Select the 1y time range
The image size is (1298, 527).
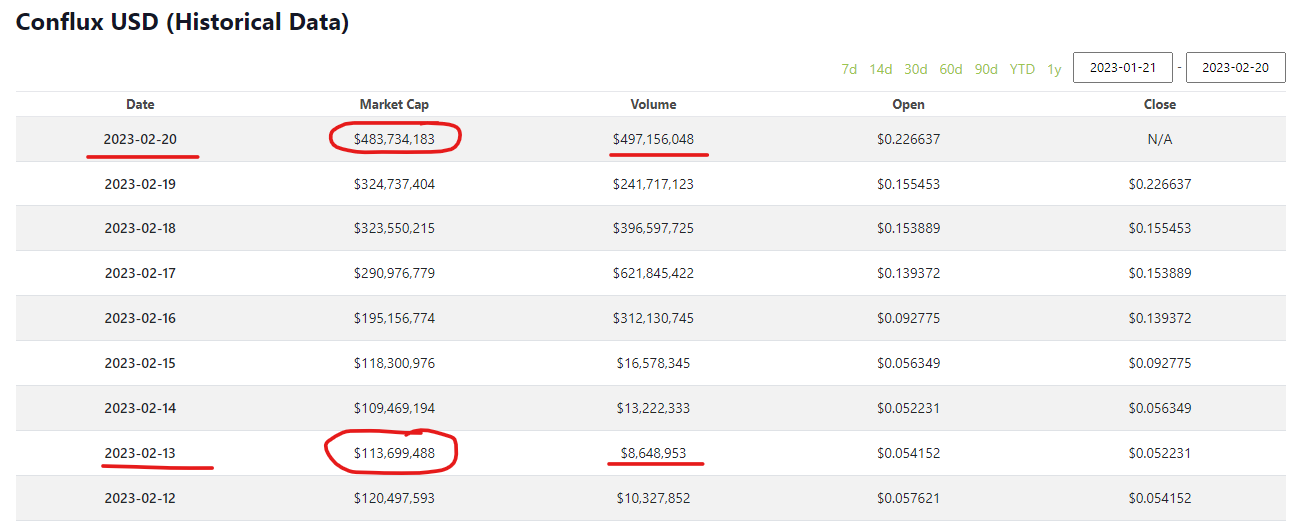[x=1054, y=69]
